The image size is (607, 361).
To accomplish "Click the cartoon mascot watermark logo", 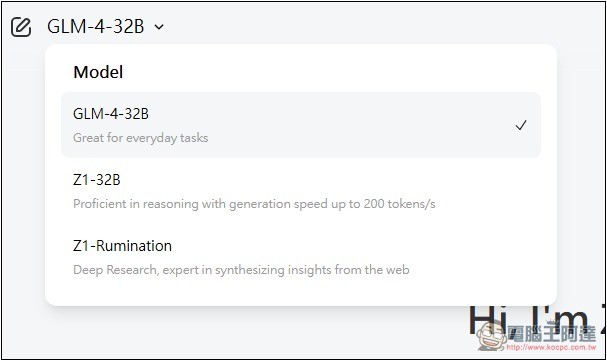I will 492,336.
